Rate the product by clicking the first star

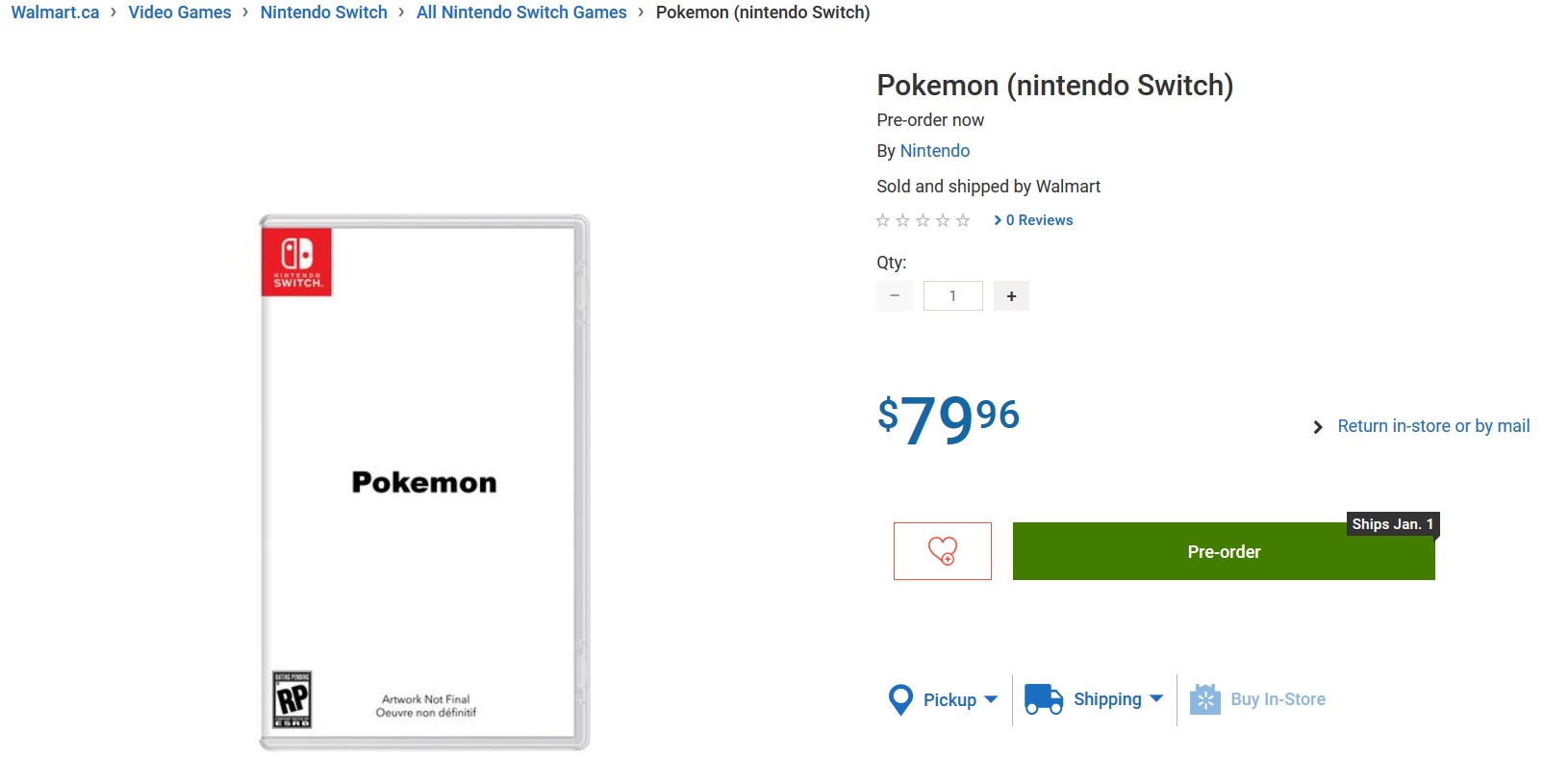click(x=882, y=220)
